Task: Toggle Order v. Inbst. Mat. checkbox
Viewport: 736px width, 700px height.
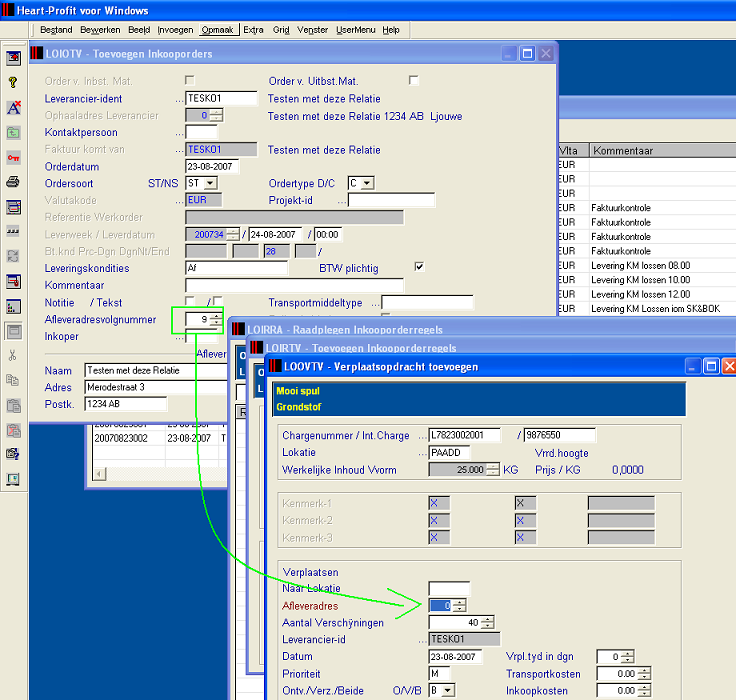Action: (x=190, y=80)
